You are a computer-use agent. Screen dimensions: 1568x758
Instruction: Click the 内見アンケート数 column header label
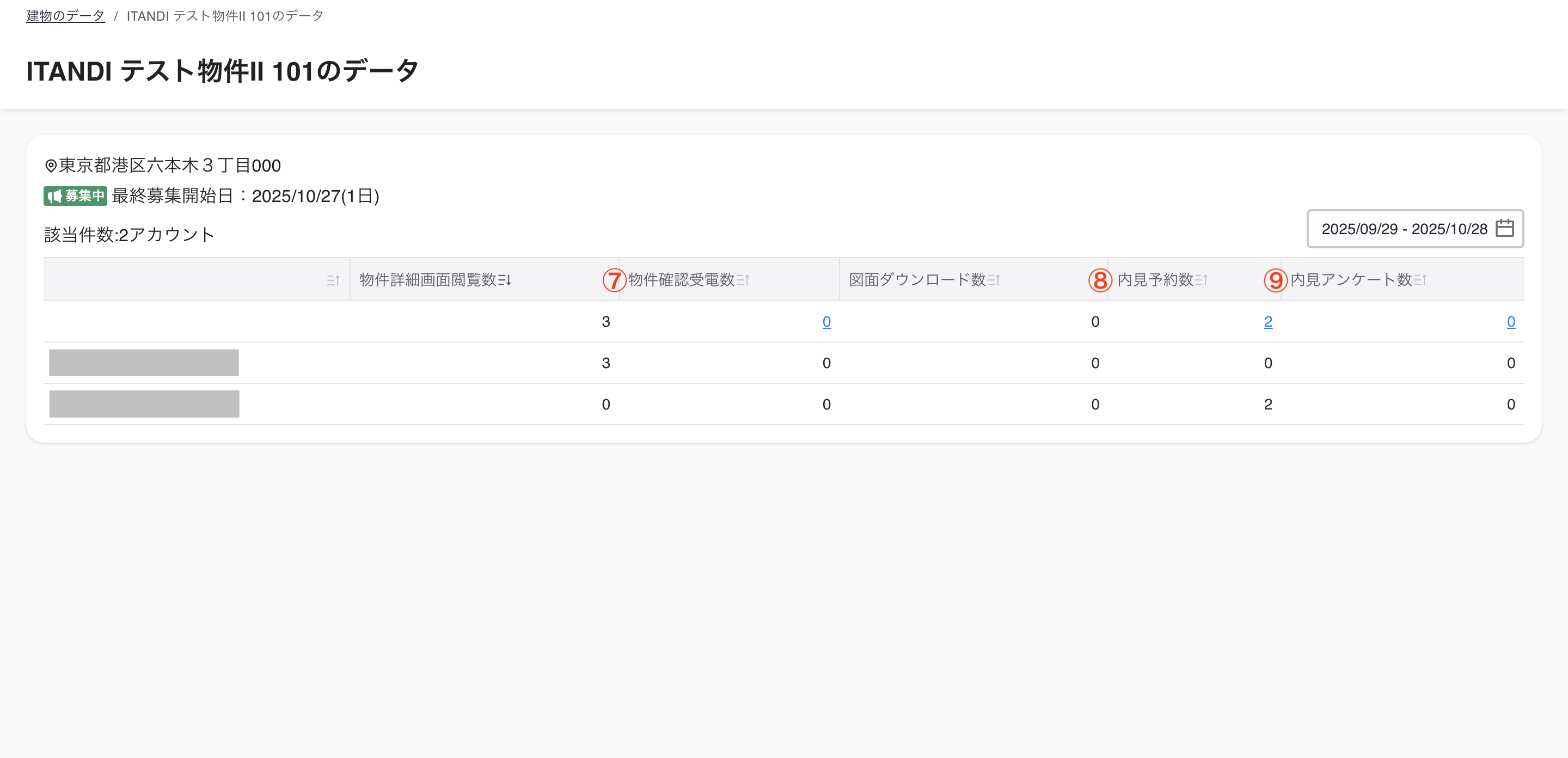click(x=1351, y=280)
